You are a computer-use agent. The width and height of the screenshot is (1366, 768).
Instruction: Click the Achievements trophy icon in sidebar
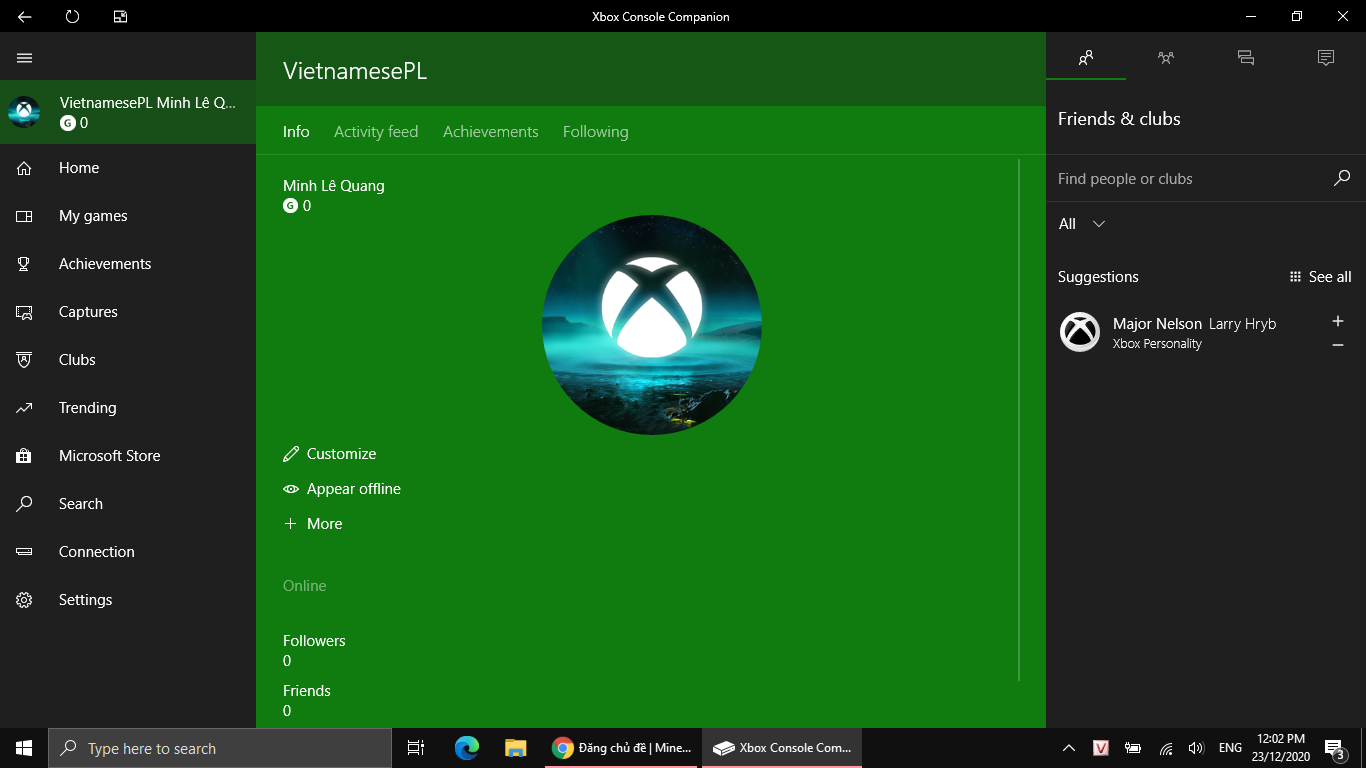point(25,264)
